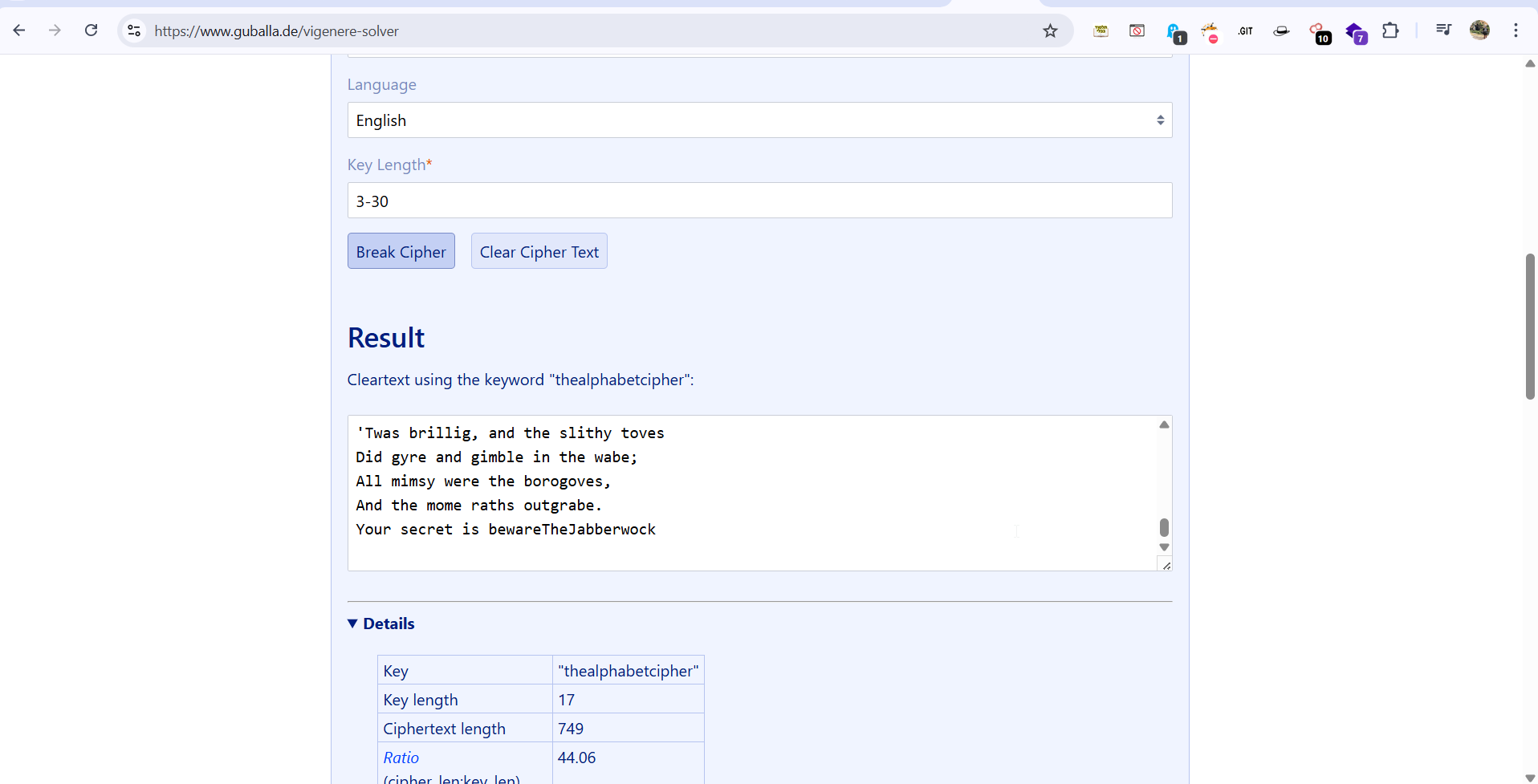Click the cleartext box scroll up arrow
The width and height of the screenshot is (1538, 784).
[x=1164, y=424]
